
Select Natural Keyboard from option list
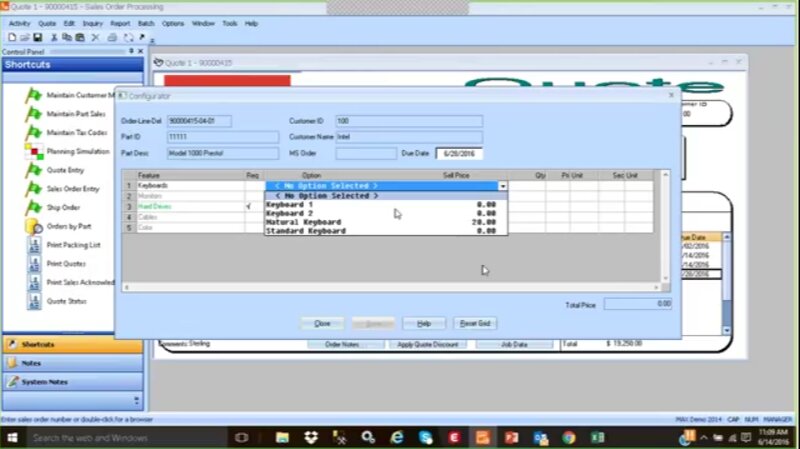click(x=304, y=222)
